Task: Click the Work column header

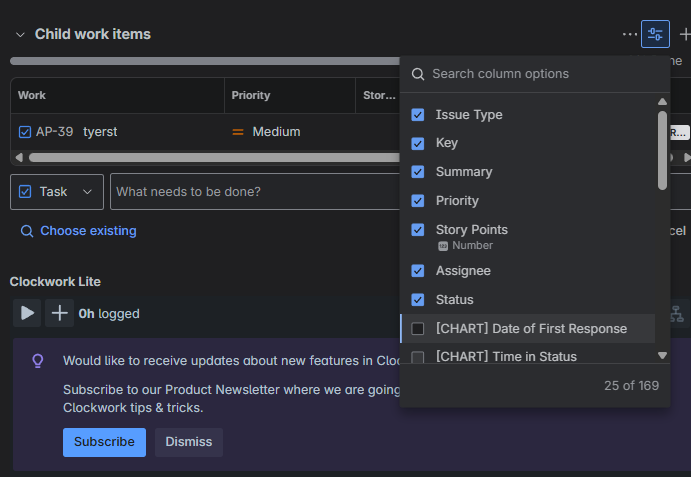Action: 32,95
